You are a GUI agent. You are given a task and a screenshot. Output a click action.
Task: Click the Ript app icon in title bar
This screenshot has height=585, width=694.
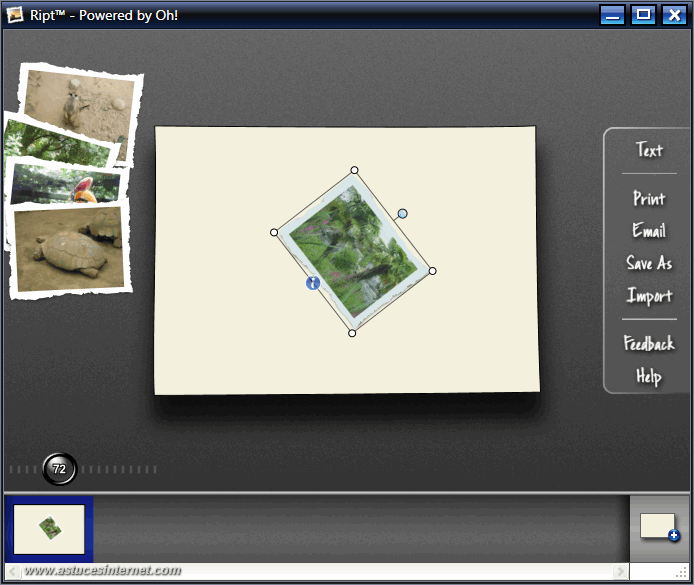pyautogui.click(x=15, y=15)
